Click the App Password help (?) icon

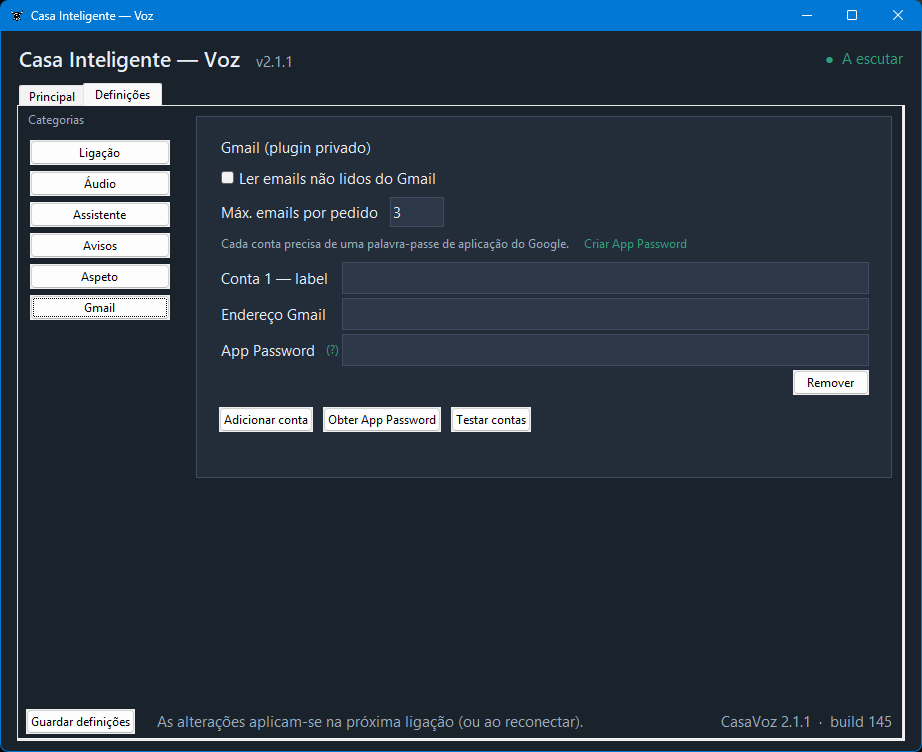click(332, 350)
